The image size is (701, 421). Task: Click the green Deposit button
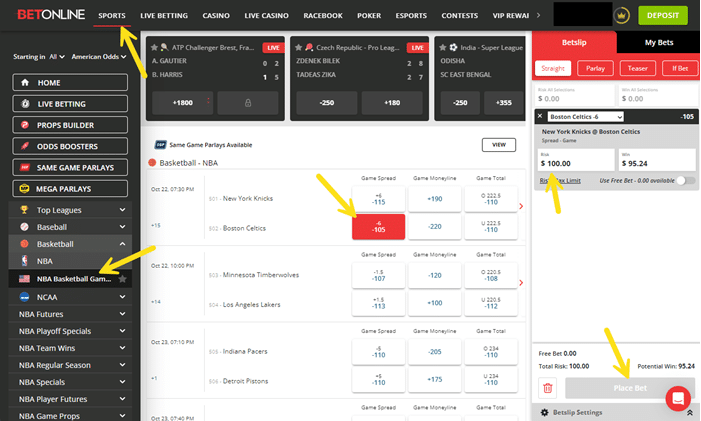pyautogui.click(x=663, y=16)
